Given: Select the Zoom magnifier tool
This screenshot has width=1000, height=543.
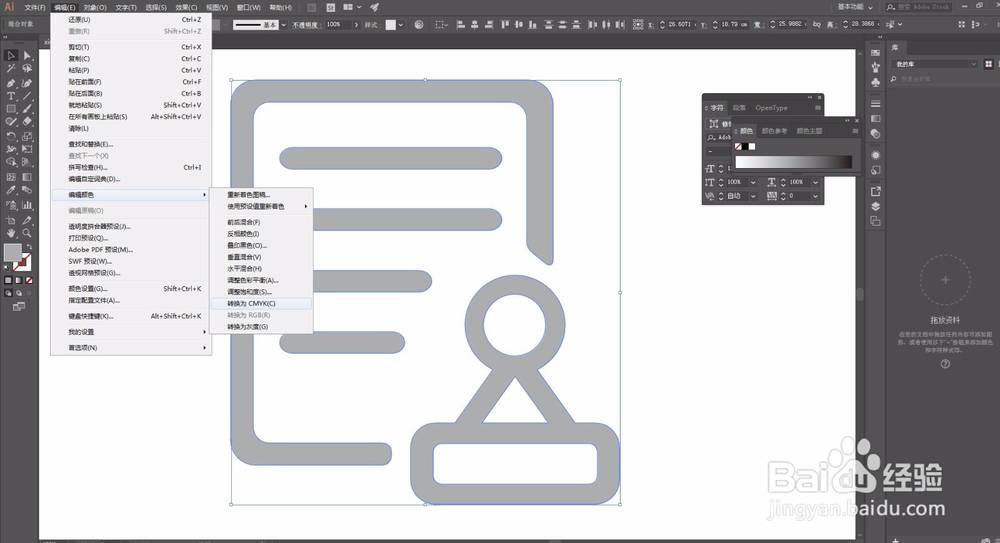Looking at the screenshot, I should tap(27, 234).
